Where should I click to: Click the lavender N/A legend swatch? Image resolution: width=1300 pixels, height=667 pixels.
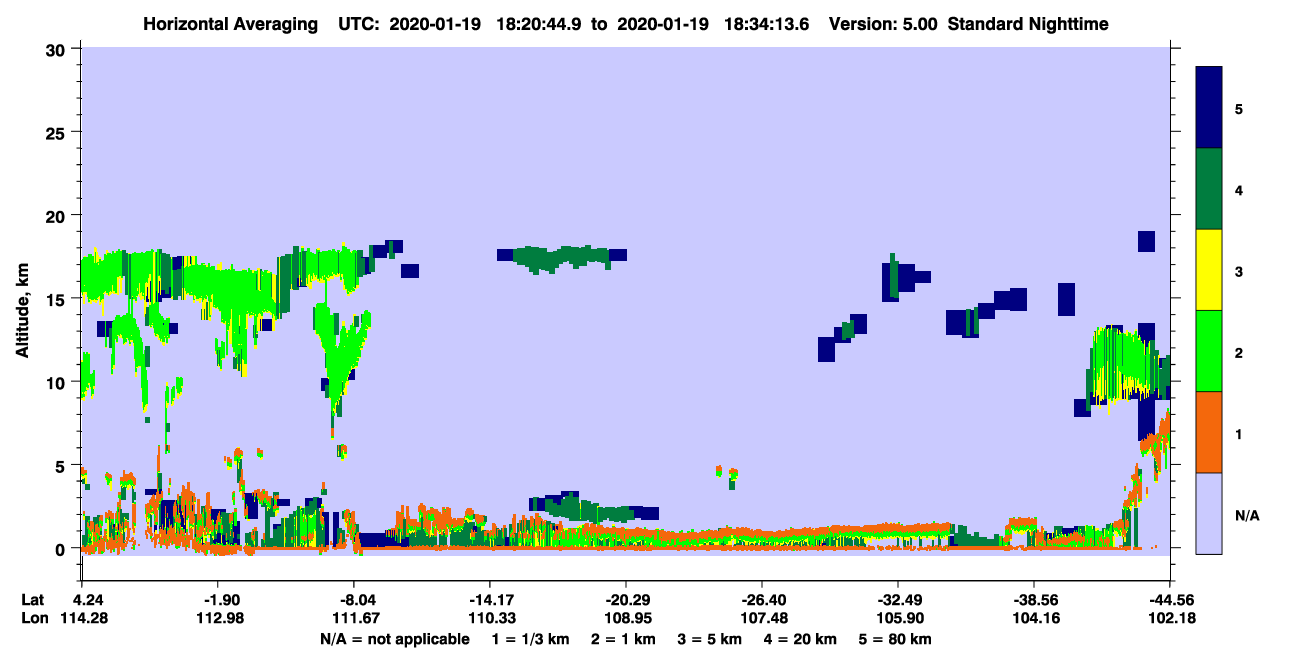tap(1209, 512)
